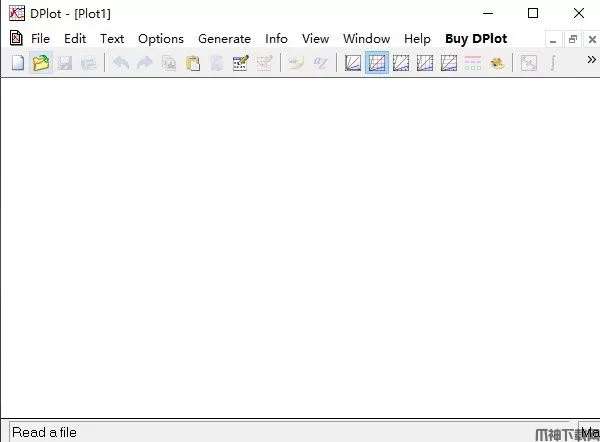Open the Generate menu
Screen dimensions: 600x442
coord(224,39)
